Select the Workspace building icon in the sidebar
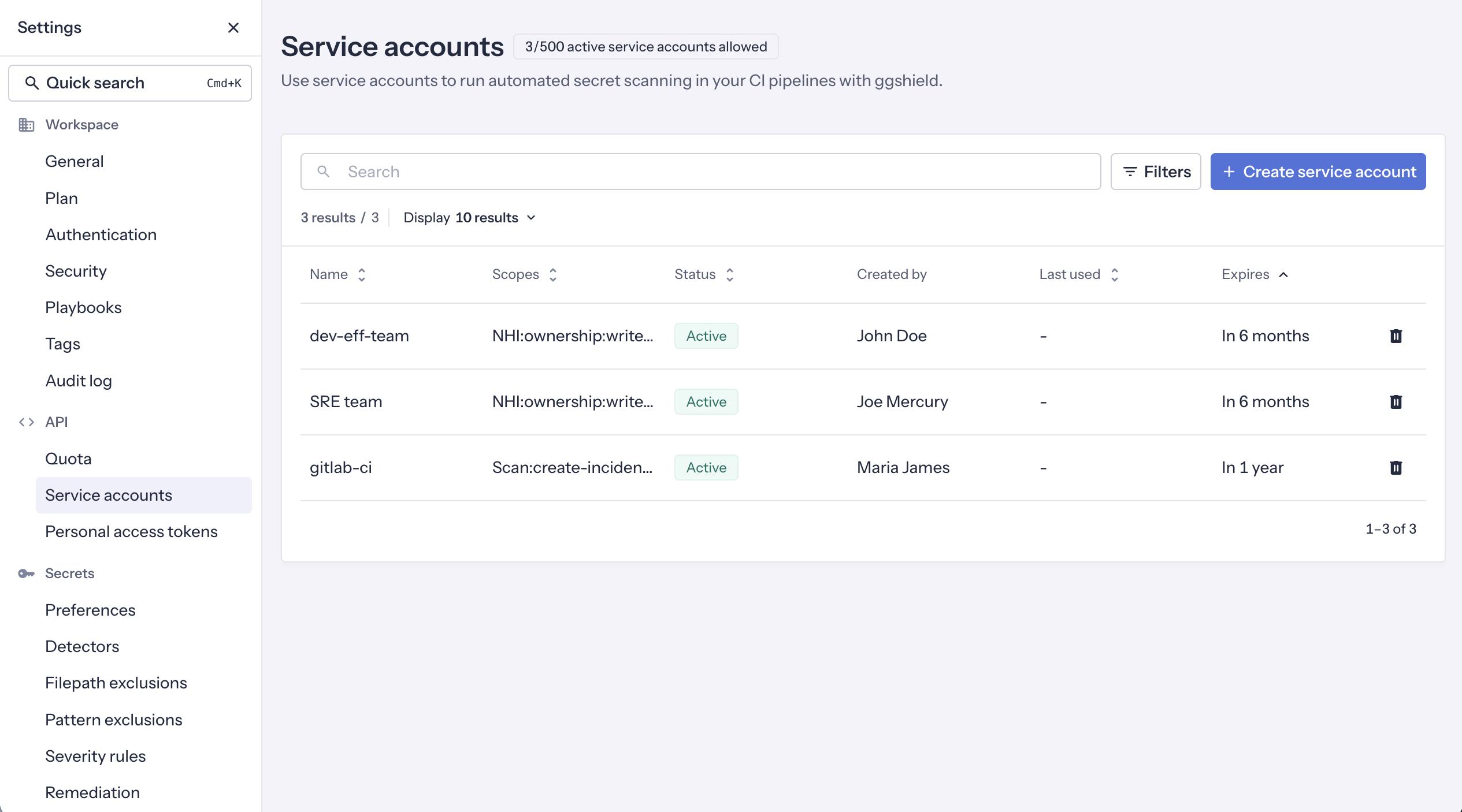Viewport: 1462px width, 812px height. (27, 124)
